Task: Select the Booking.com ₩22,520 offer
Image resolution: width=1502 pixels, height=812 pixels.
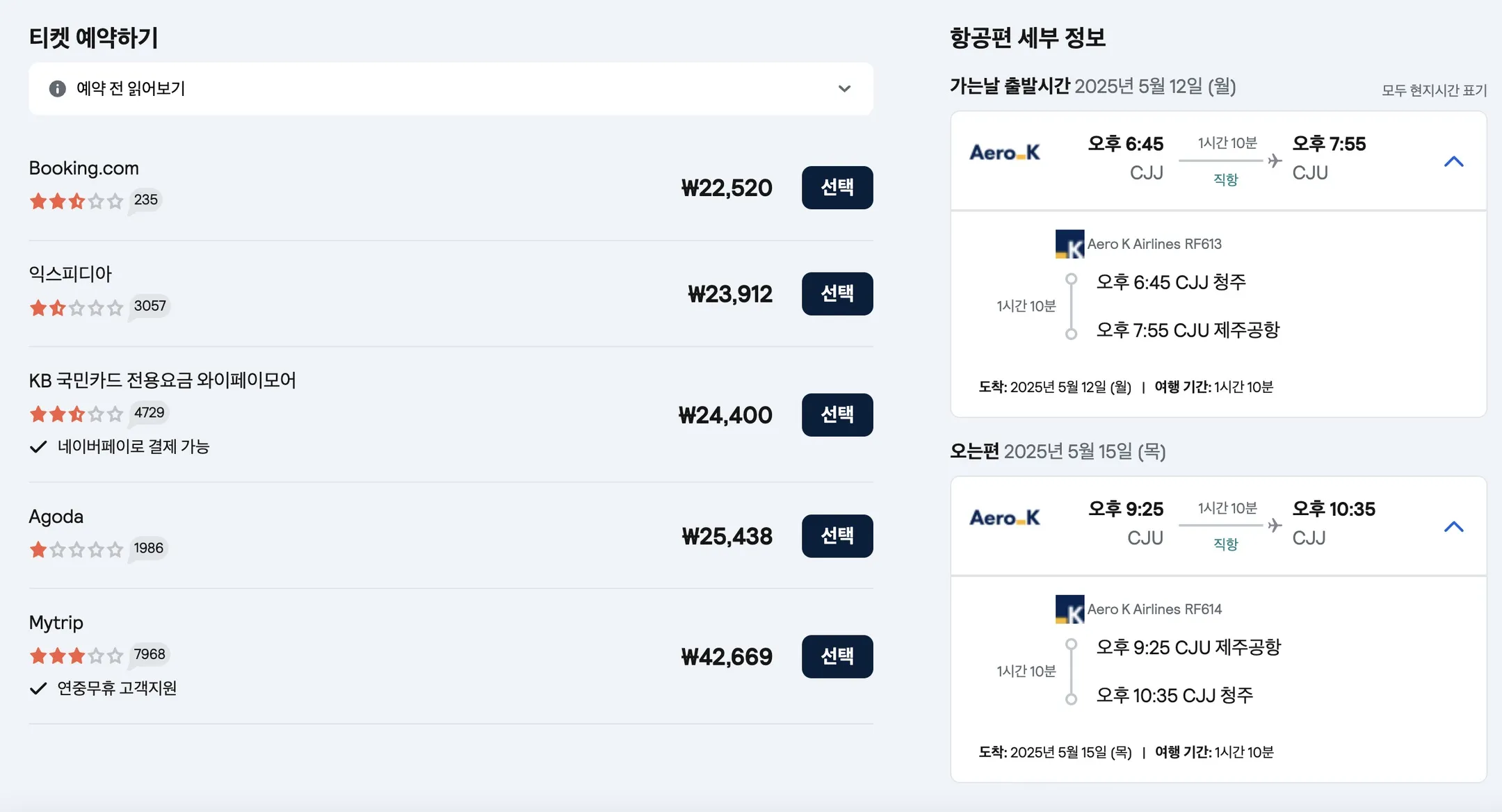Action: click(837, 187)
